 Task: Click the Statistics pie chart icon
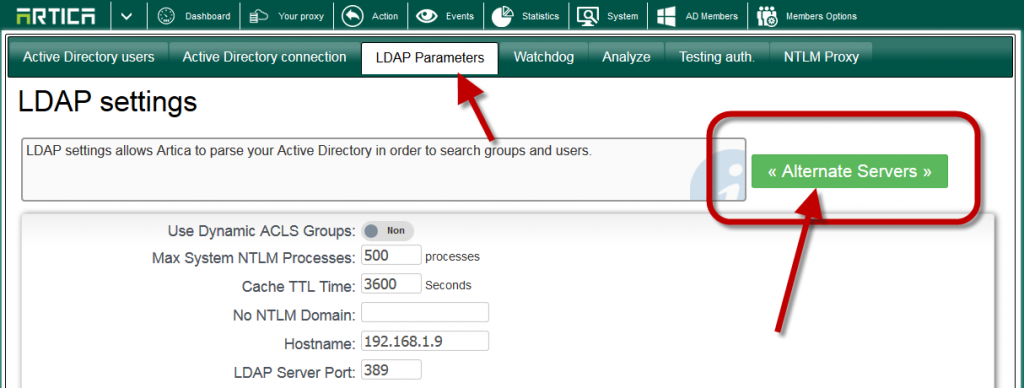(502, 16)
